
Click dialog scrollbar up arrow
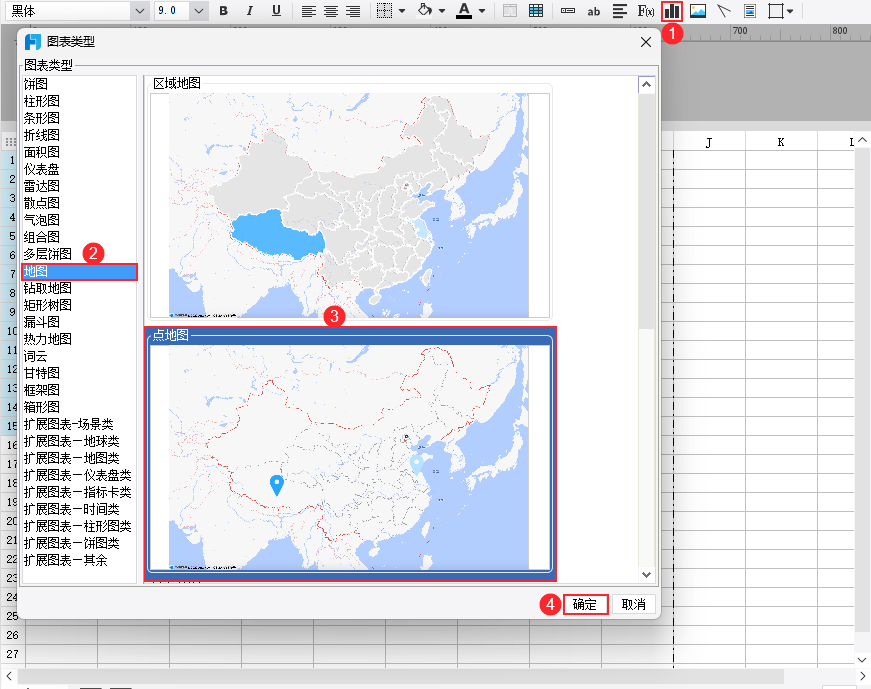click(x=646, y=85)
